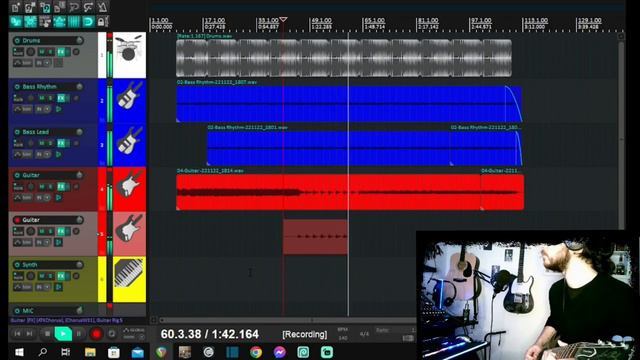Click the New Project toolbar icon
640x360 pixels.
16,7
